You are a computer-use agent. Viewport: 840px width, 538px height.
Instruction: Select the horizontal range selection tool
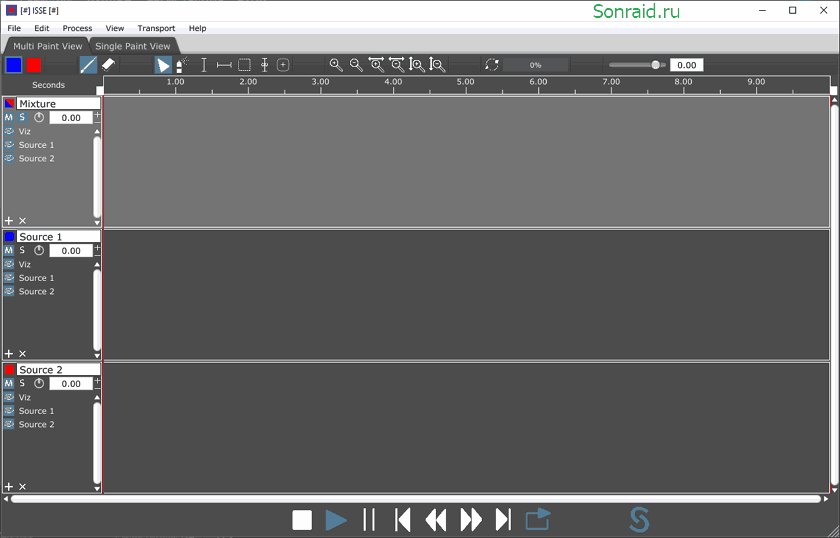[224, 65]
